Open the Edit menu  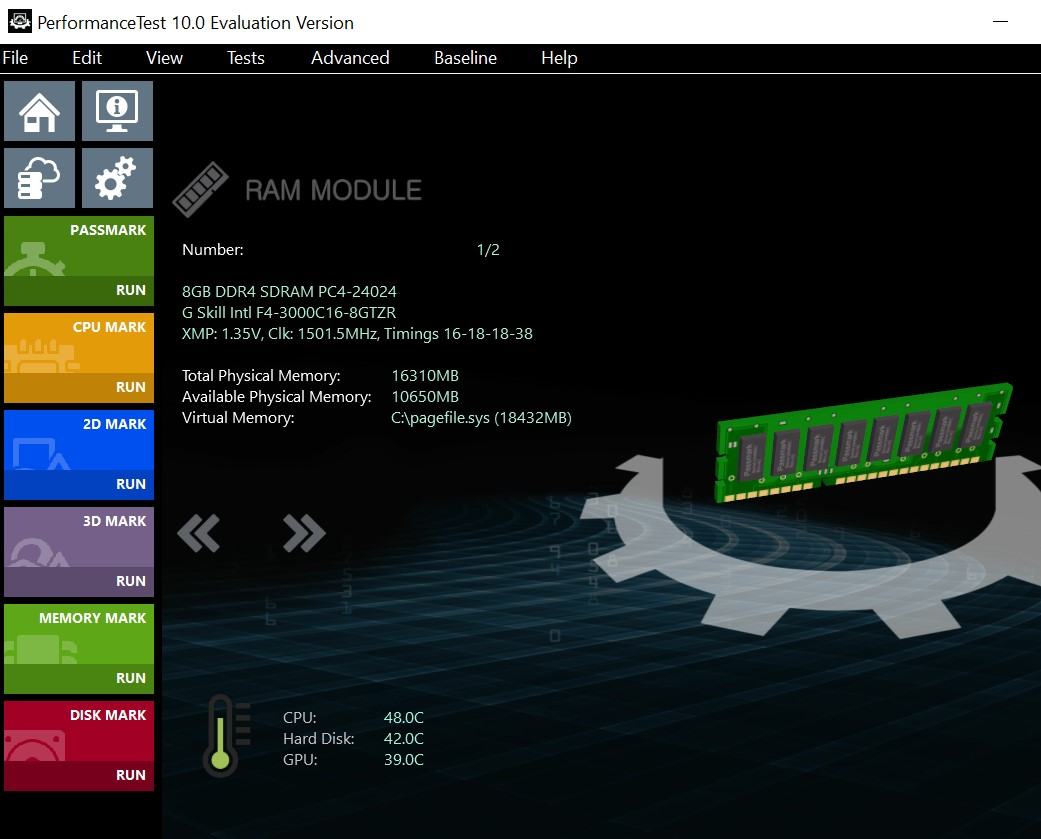click(87, 58)
